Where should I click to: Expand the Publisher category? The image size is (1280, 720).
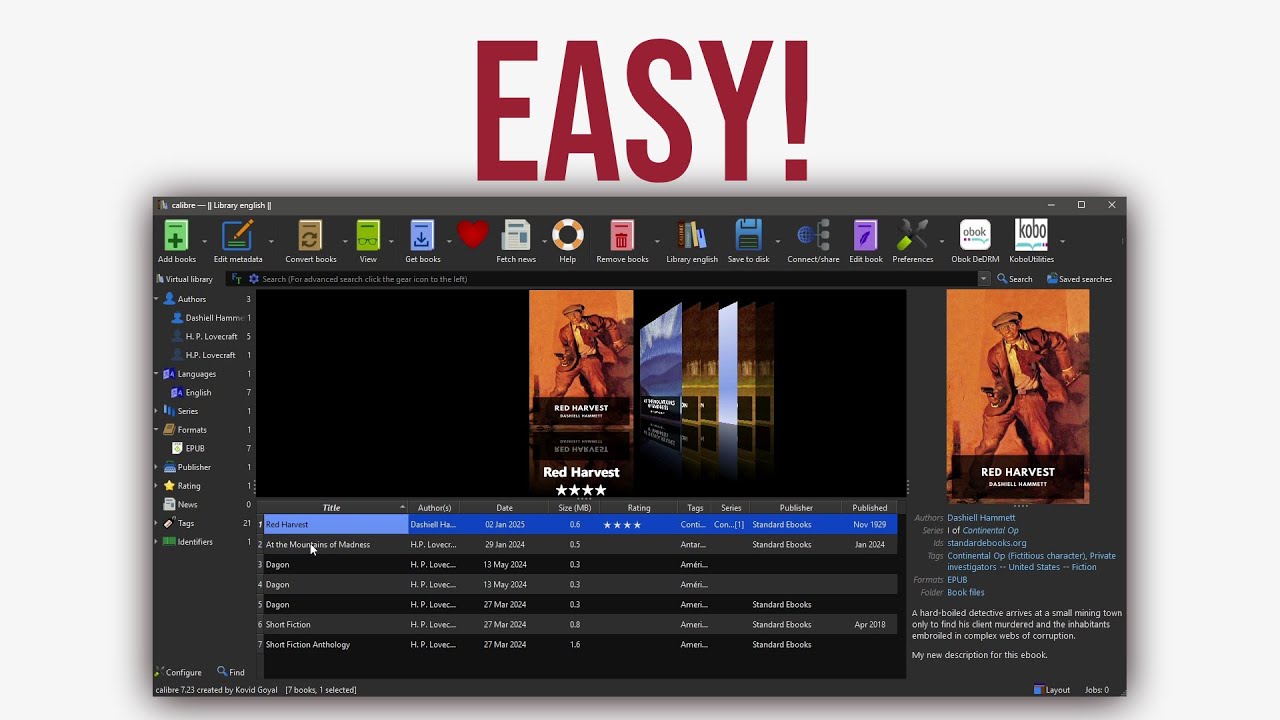(157, 467)
